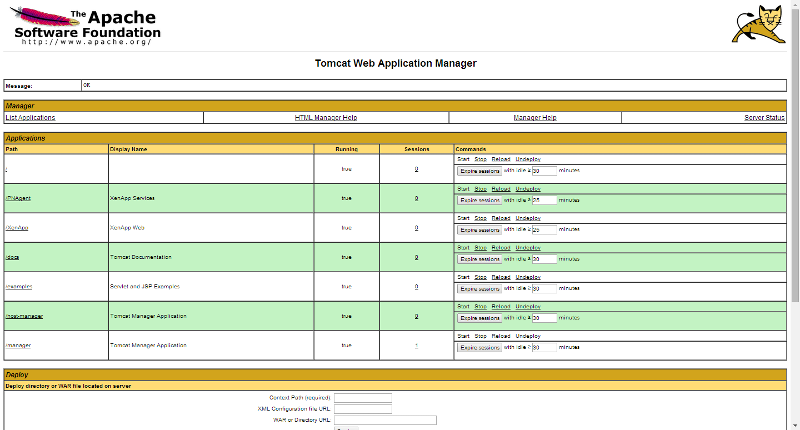This screenshot has height=430, width=800.
Task: Click the scrollbar down arrow
Action: pyautogui.click(x=795, y=425)
